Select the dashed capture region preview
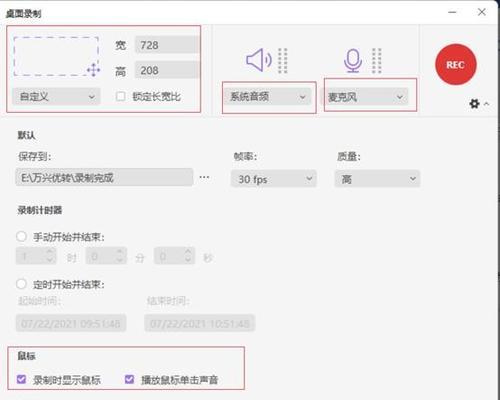The width and height of the screenshot is (500, 400). point(56,56)
